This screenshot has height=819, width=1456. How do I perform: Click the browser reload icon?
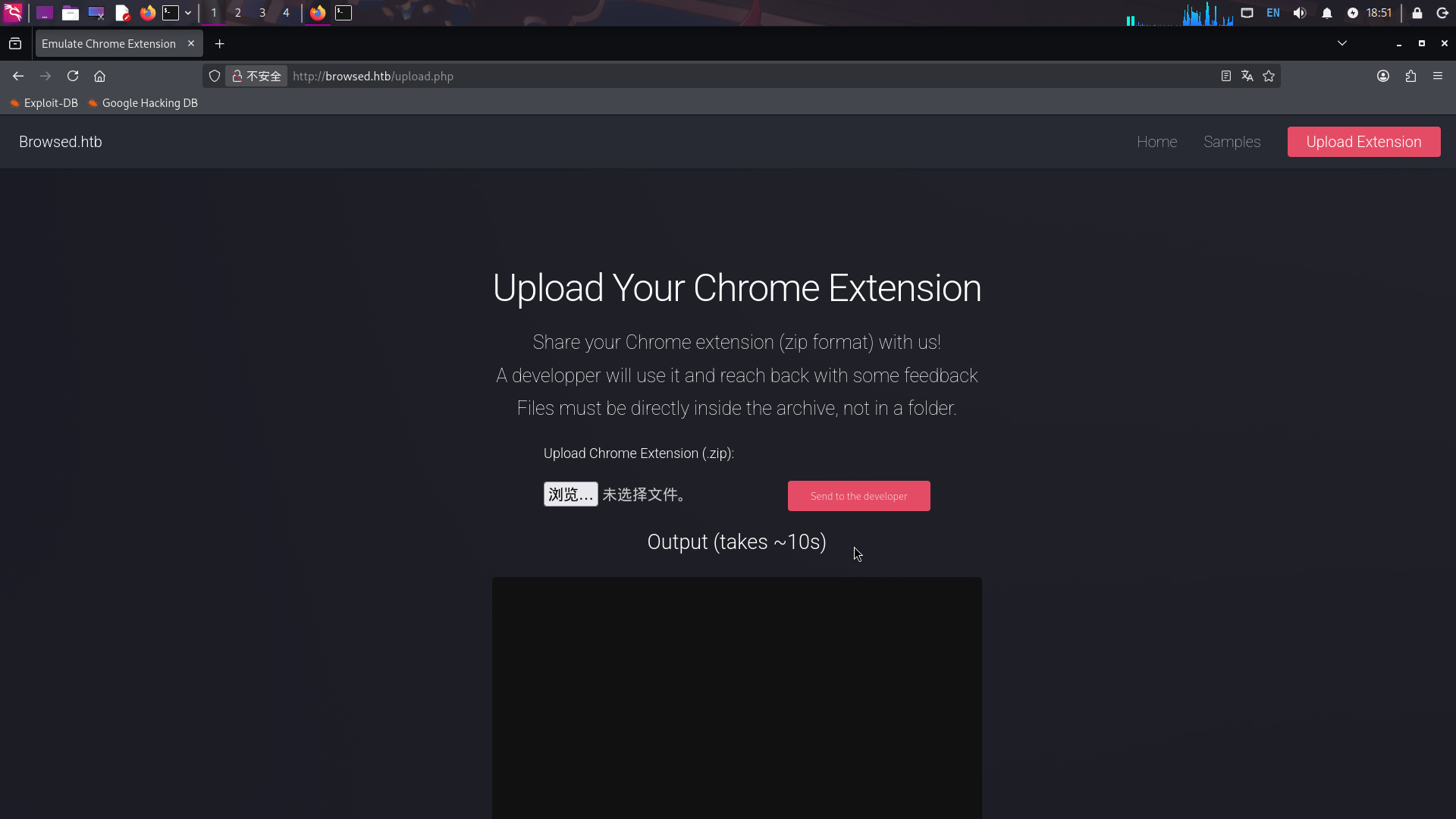pyautogui.click(x=73, y=76)
